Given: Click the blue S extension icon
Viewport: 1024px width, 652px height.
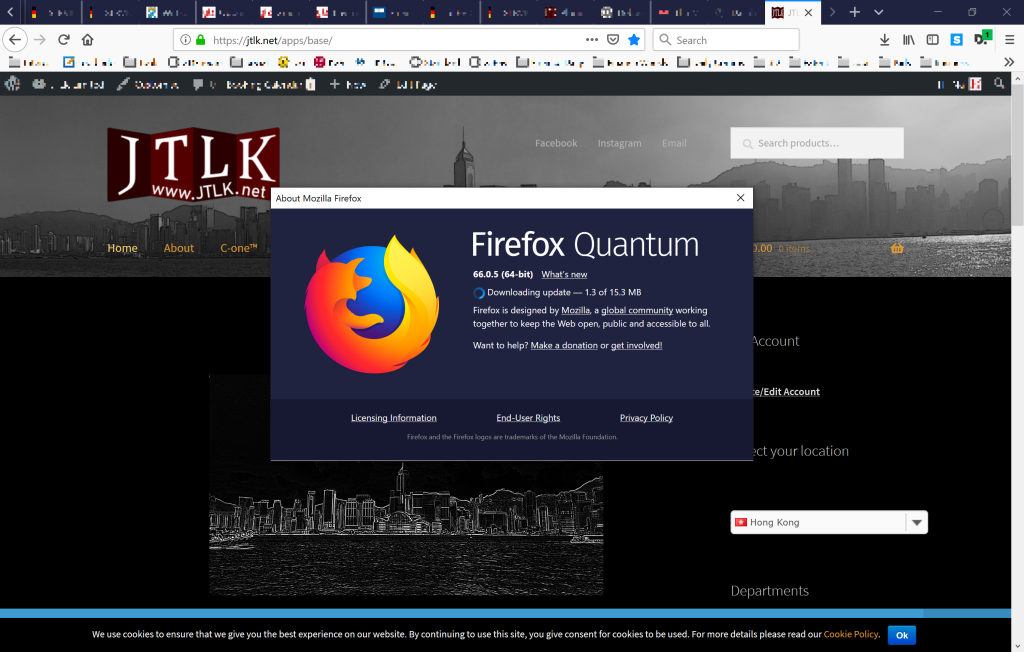Looking at the screenshot, I should (x=956, y=40).
